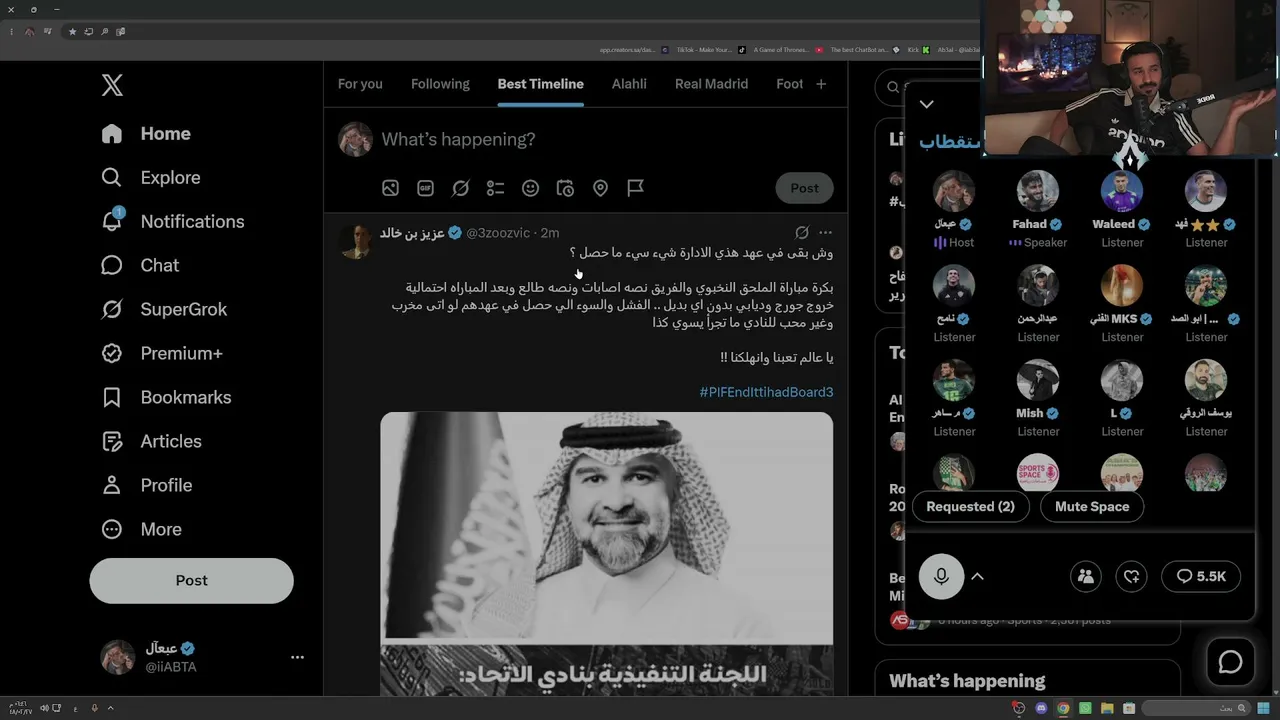Viewport: 1280px width, 720px height.
Task: Open the #PIFEndIttihadBoard3 hashtag
Action: 766,392
